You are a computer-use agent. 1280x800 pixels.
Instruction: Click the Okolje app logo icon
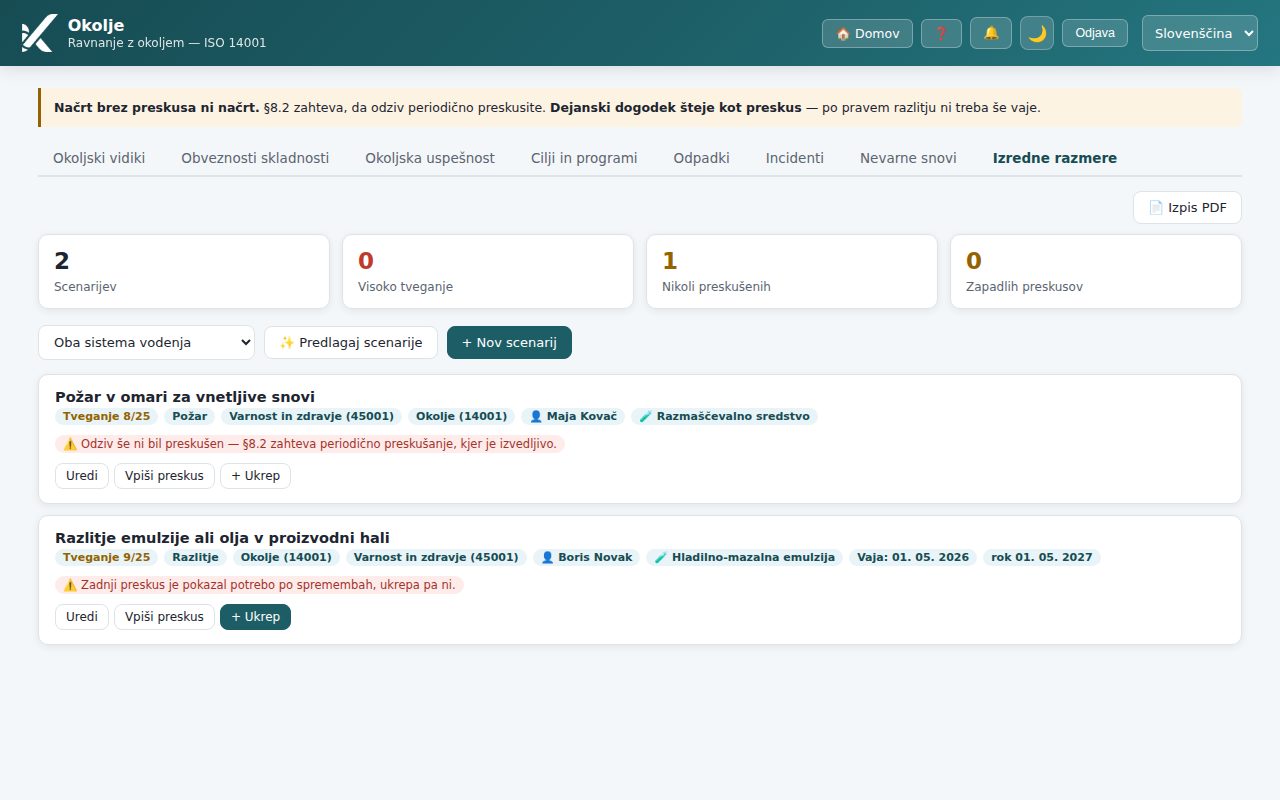pos(38,33)
